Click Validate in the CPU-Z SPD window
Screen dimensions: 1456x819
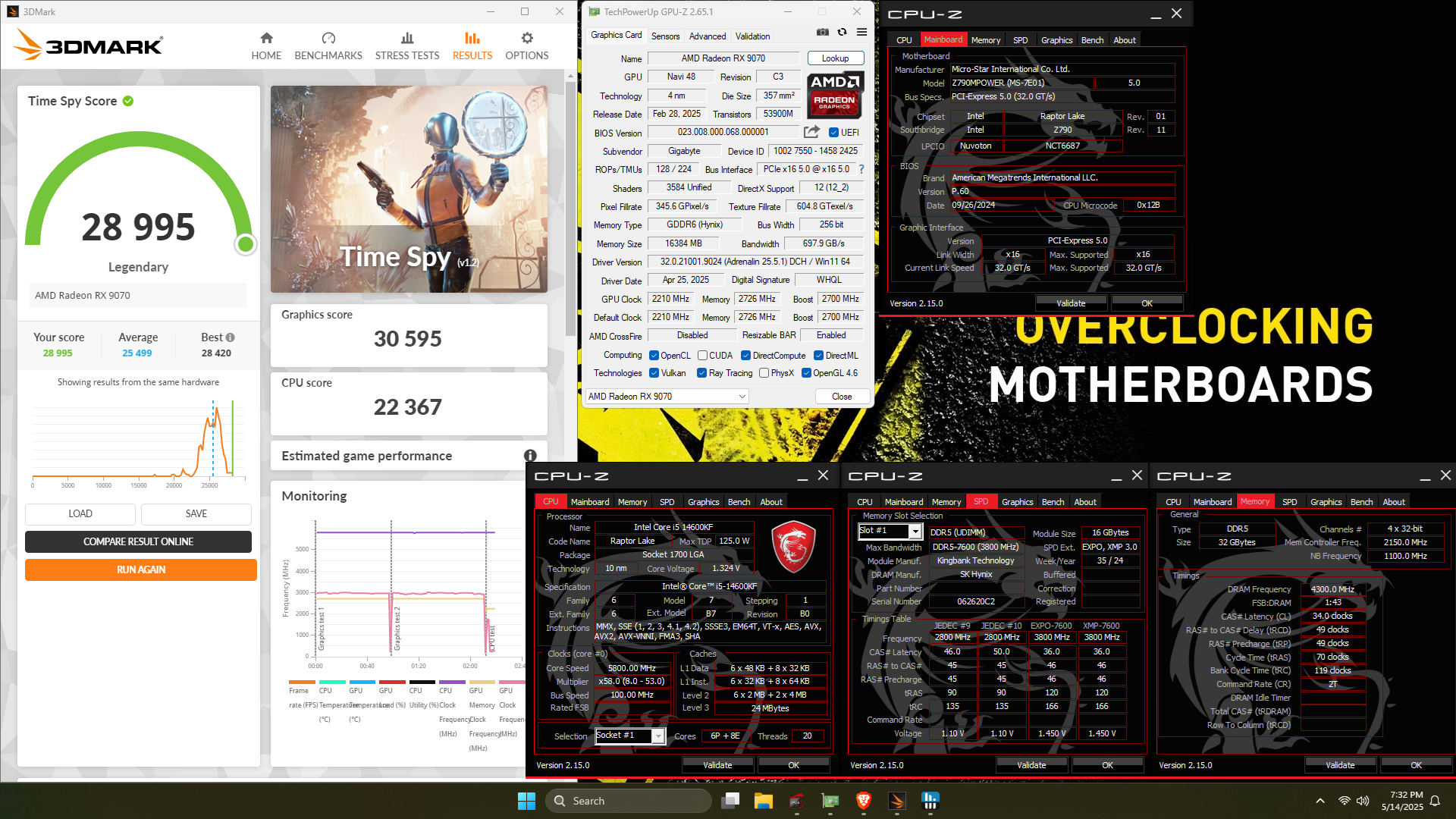tap(1031, 765)
